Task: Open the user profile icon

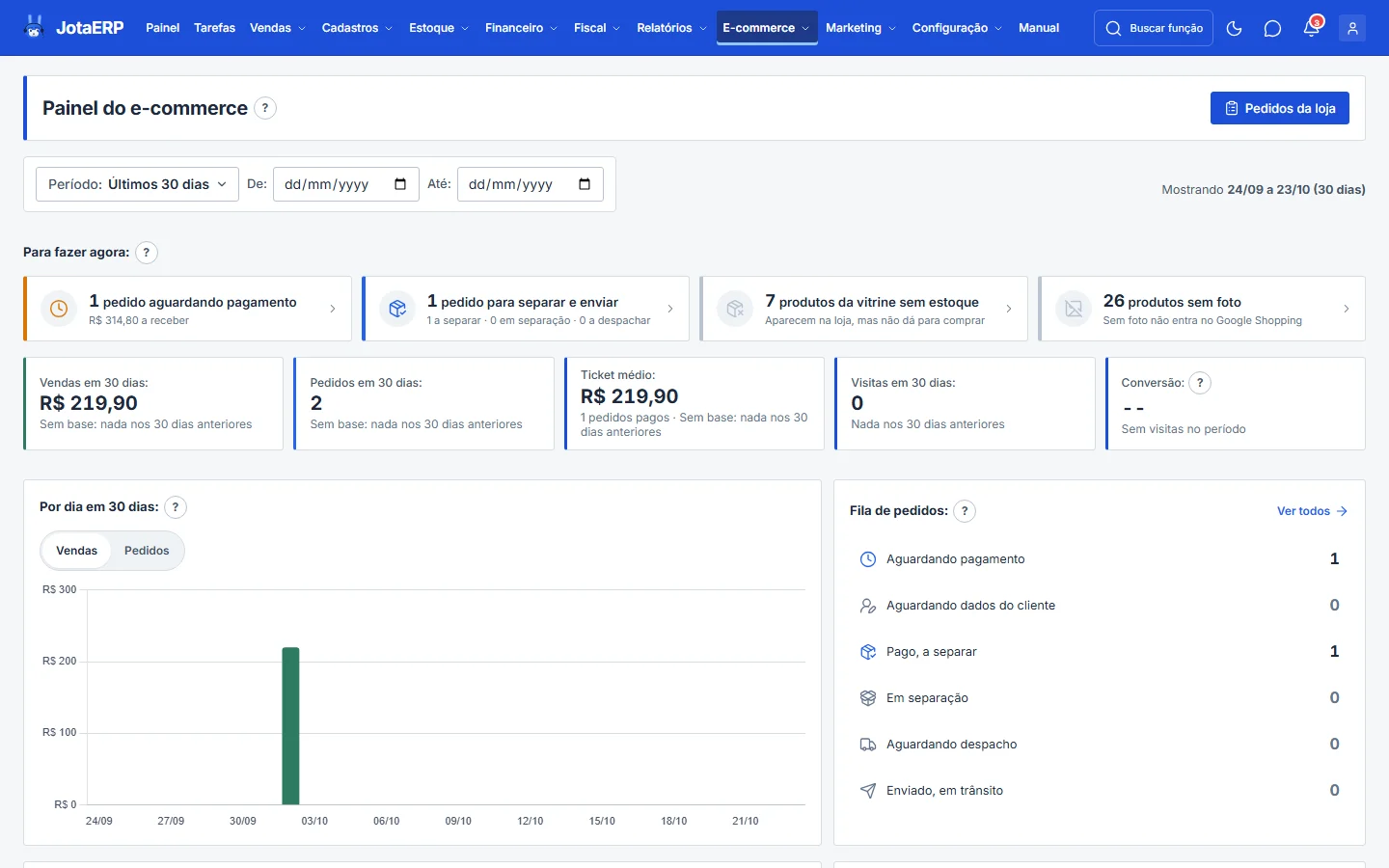Action: 1352,29
